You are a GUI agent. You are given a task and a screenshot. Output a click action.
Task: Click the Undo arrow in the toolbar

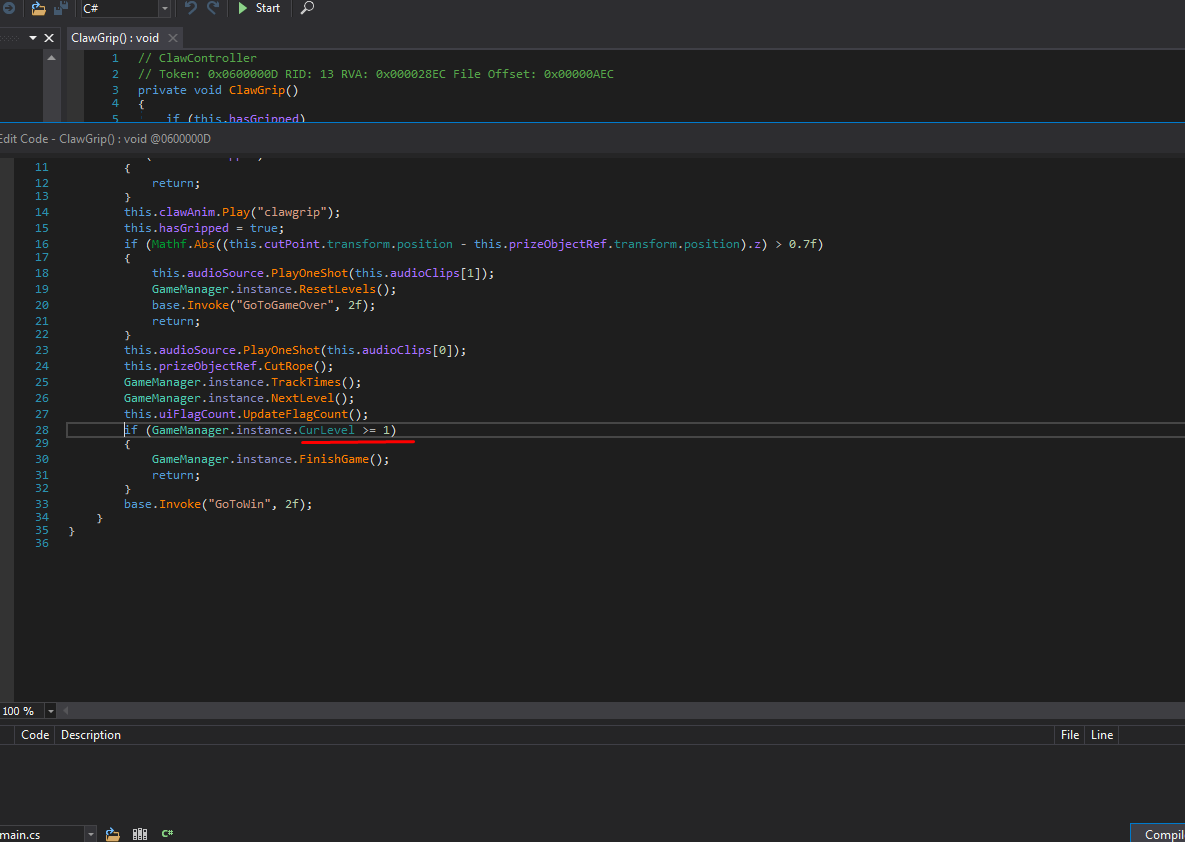[190, 8]
